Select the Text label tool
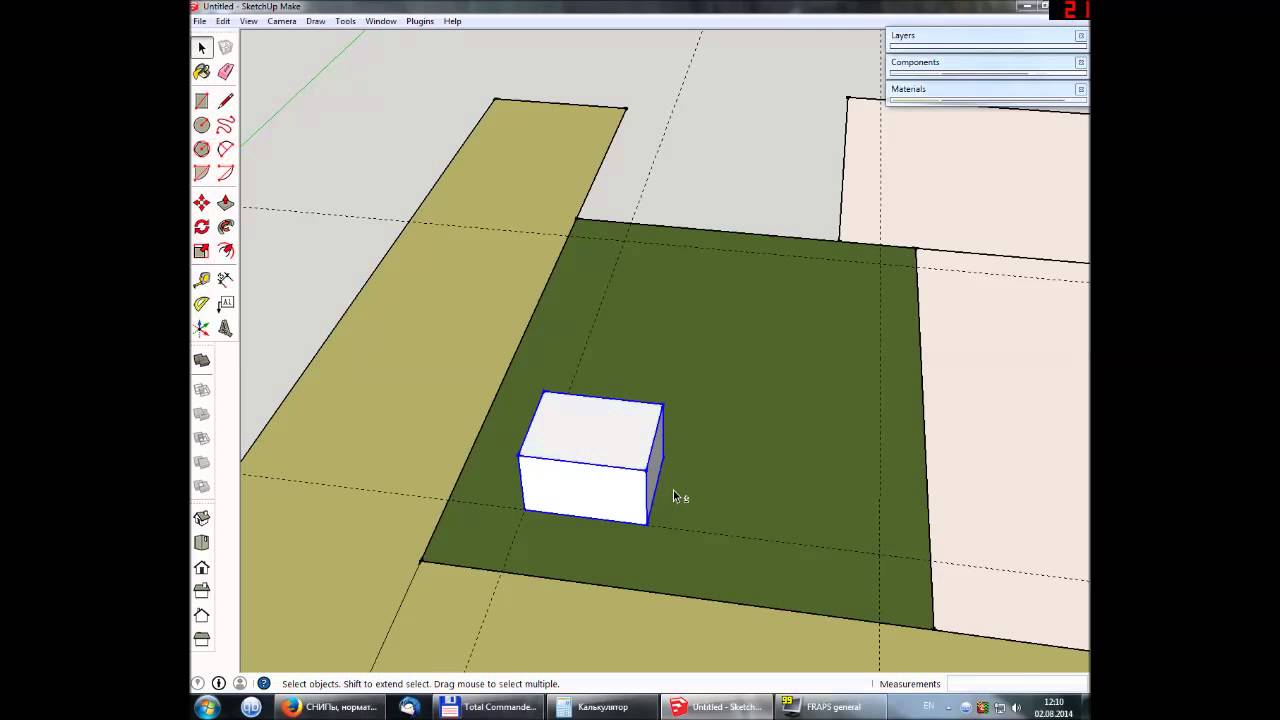1280x720 pixels. [226, 304]
